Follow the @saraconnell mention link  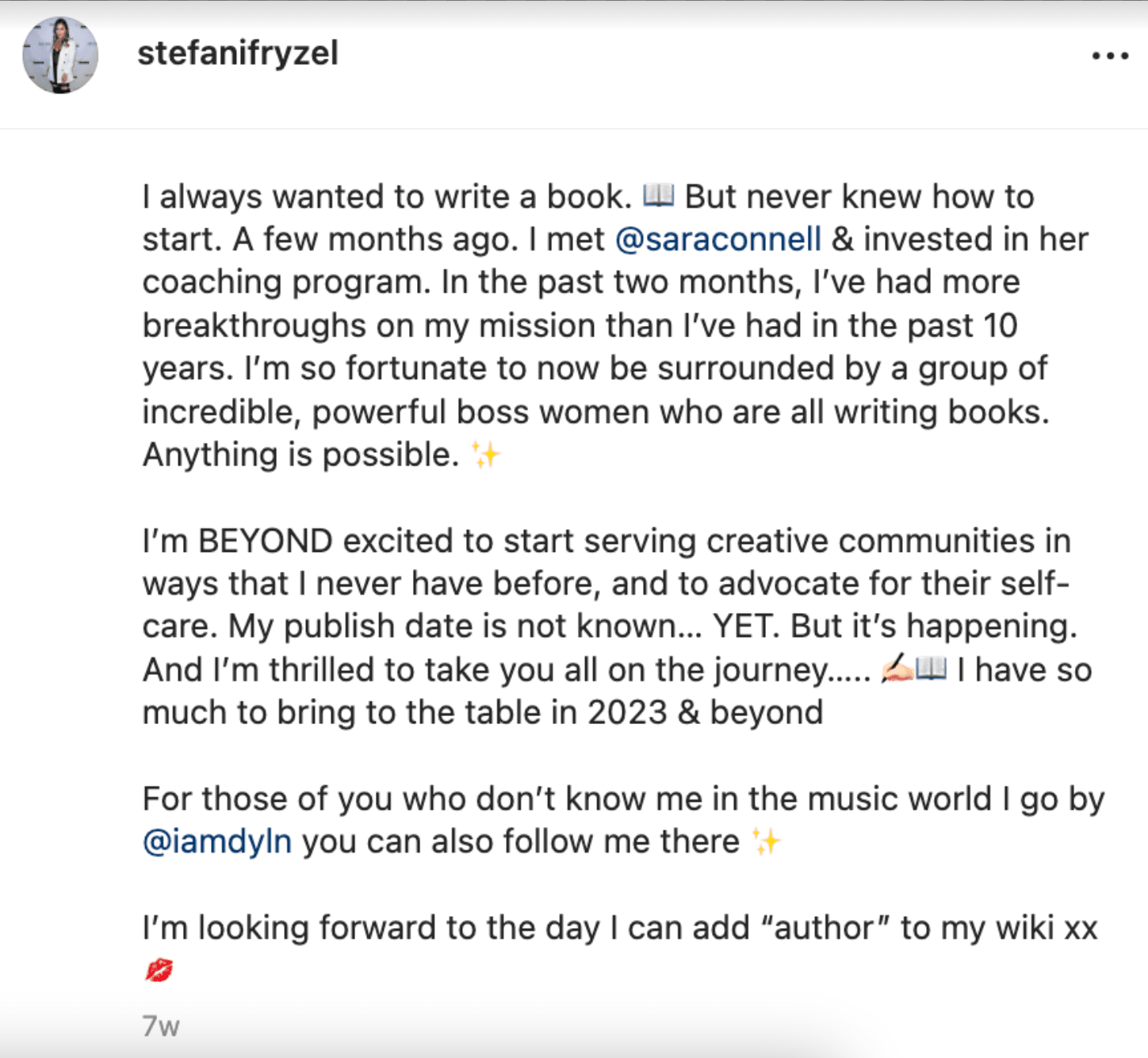[x=717, y=240]
